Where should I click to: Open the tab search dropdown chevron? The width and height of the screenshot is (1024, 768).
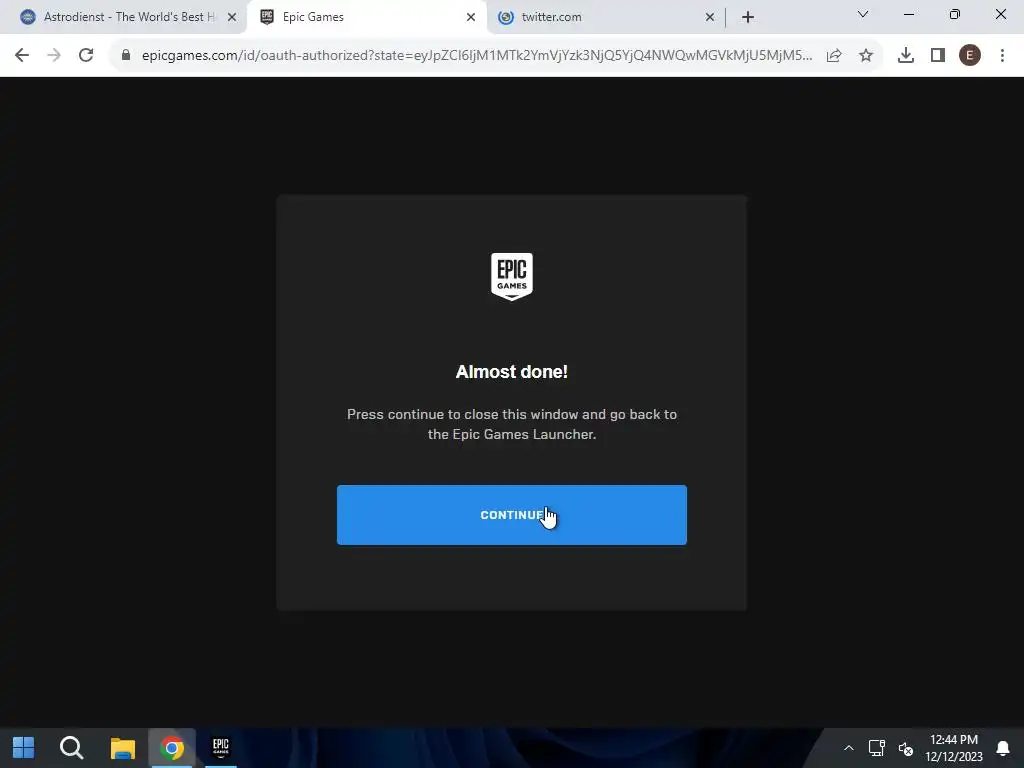pyautogui.click(x=863, y=14)
